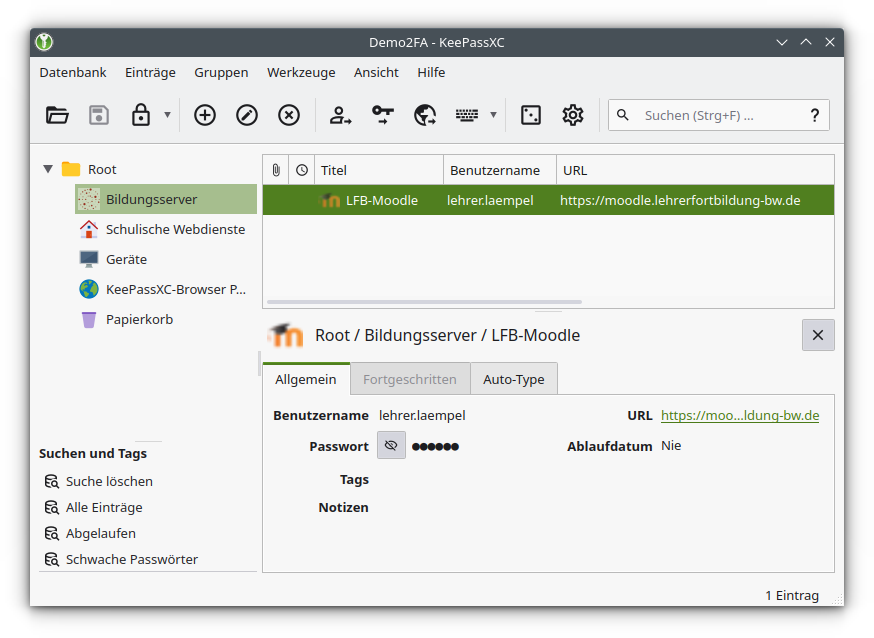The width and height of the screenshot is (874, 638).
Task: Show all entries via Alle Einträge
Action: [106, 507]
